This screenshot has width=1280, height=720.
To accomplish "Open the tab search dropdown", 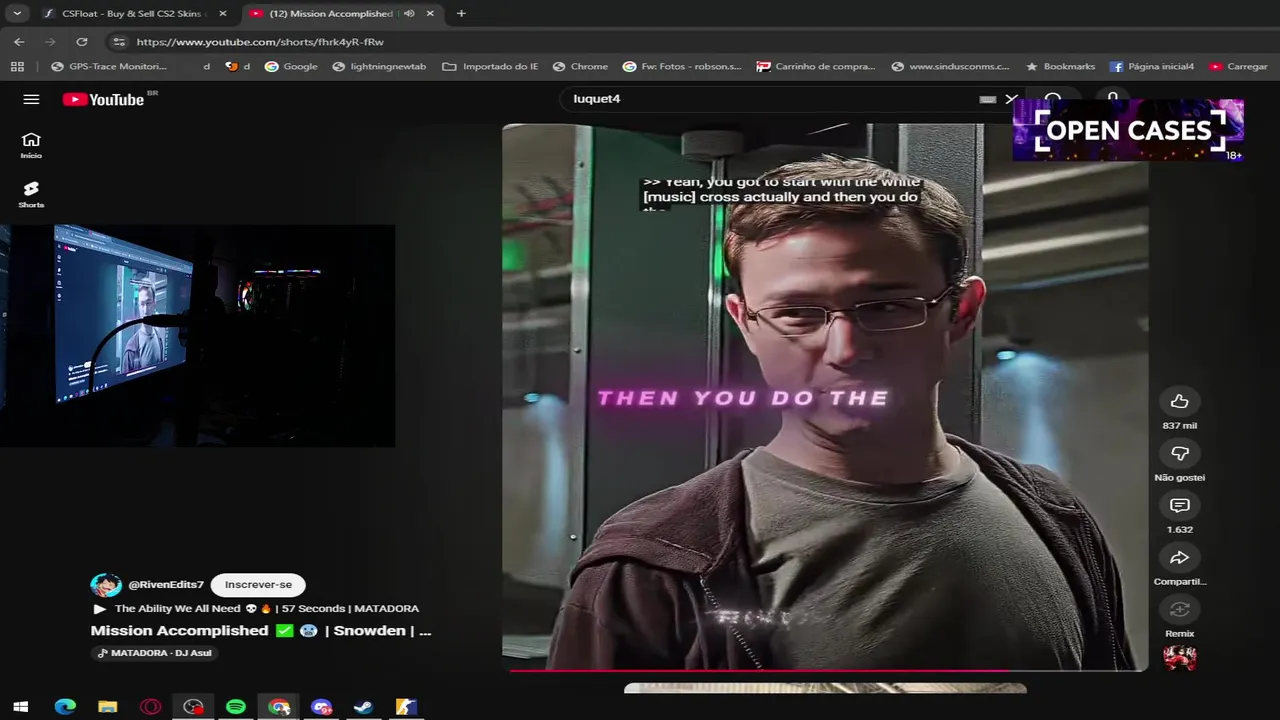I will click(17, 14).
